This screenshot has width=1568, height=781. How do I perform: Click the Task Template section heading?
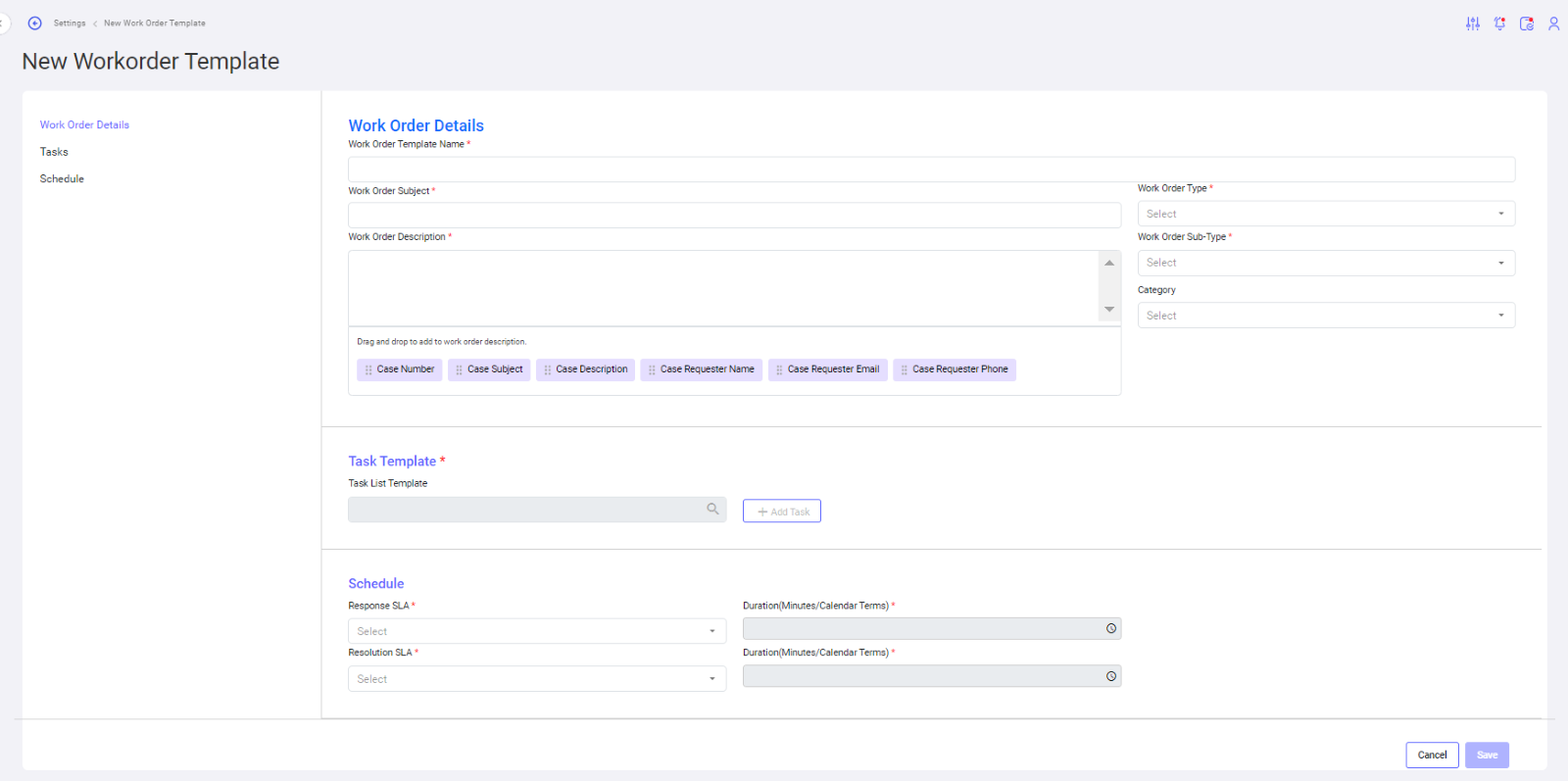point(392,462)
